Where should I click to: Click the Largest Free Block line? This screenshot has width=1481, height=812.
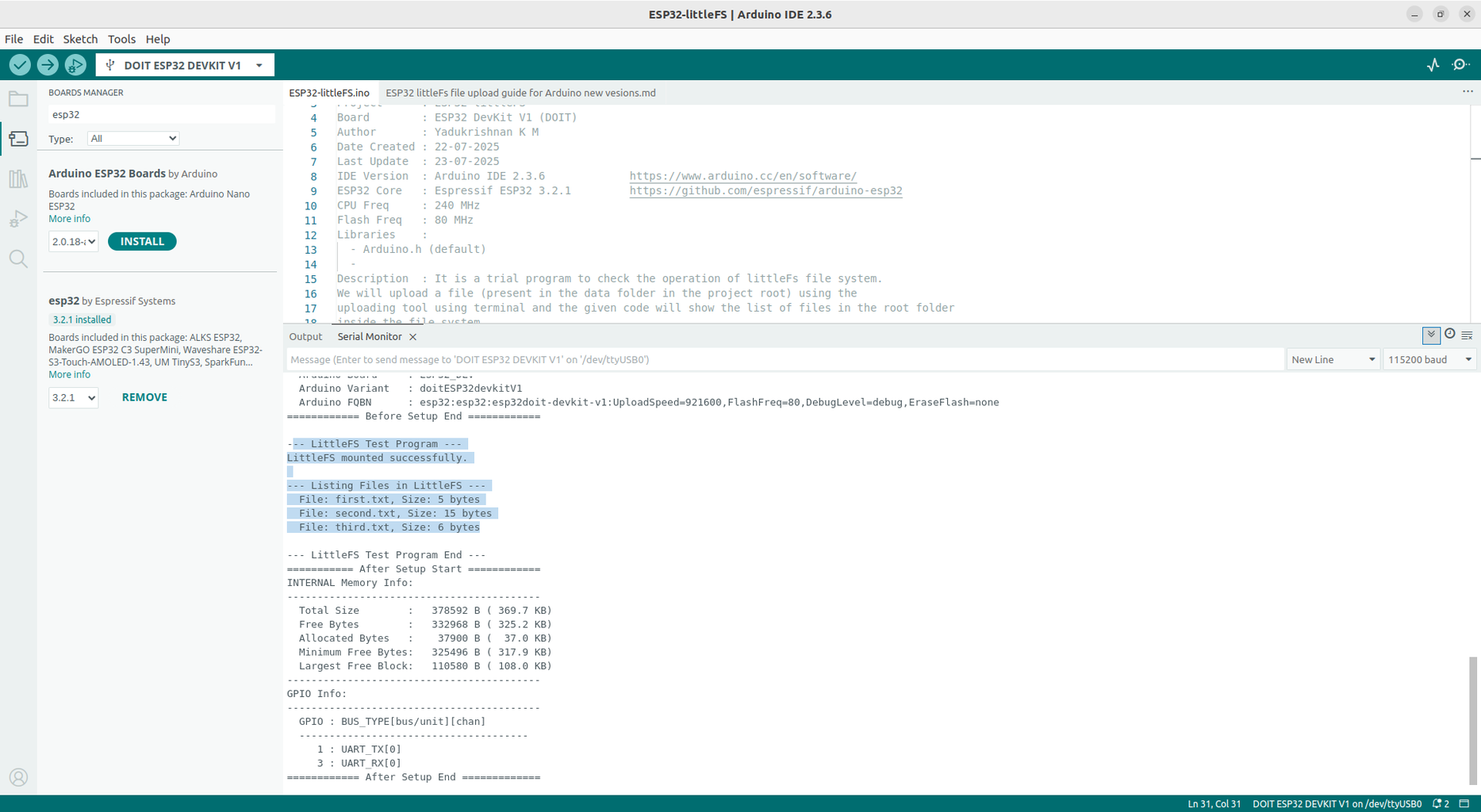[425, 666]
